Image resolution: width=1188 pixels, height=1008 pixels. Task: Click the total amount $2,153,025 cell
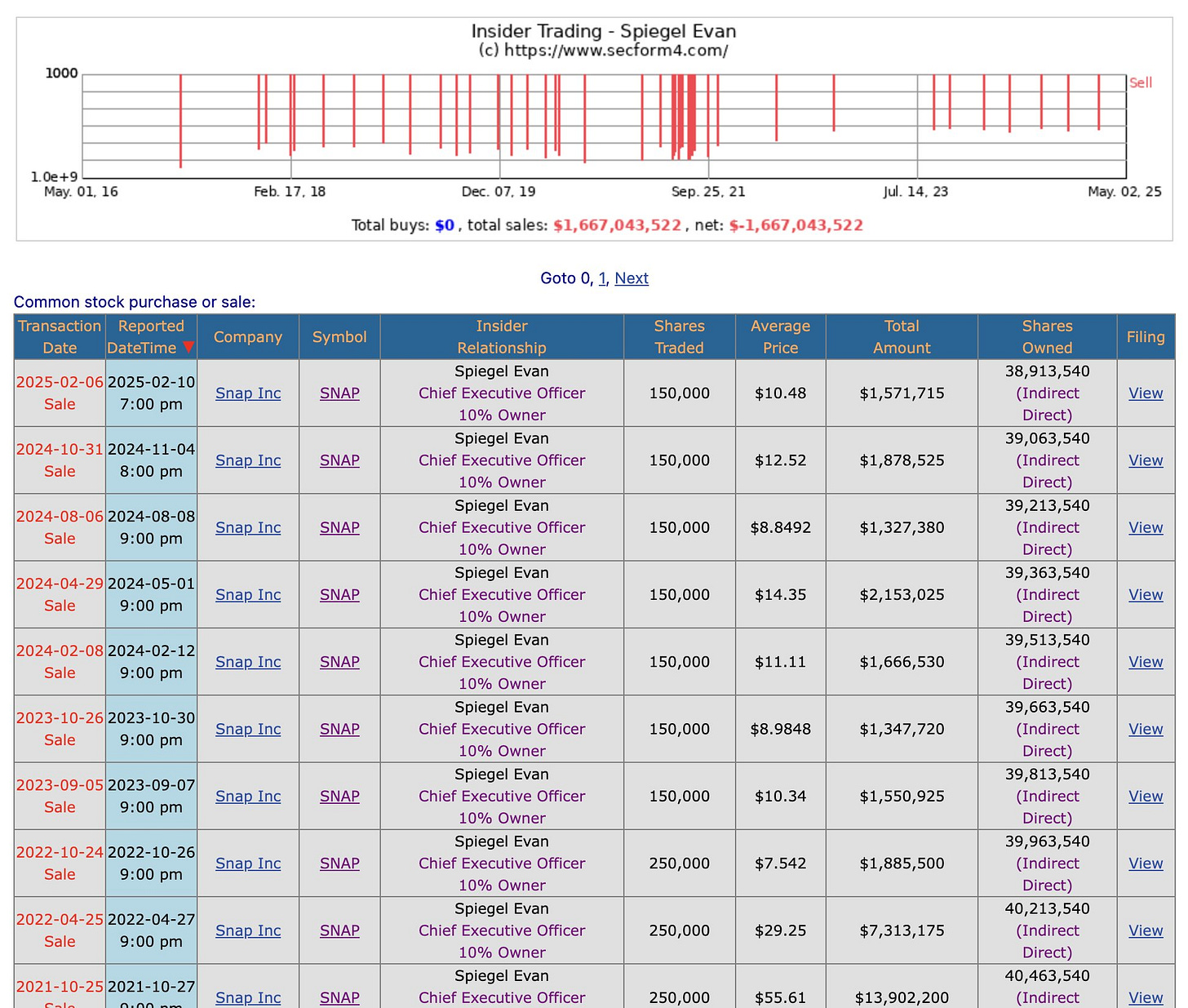click(x=902, y=595)
